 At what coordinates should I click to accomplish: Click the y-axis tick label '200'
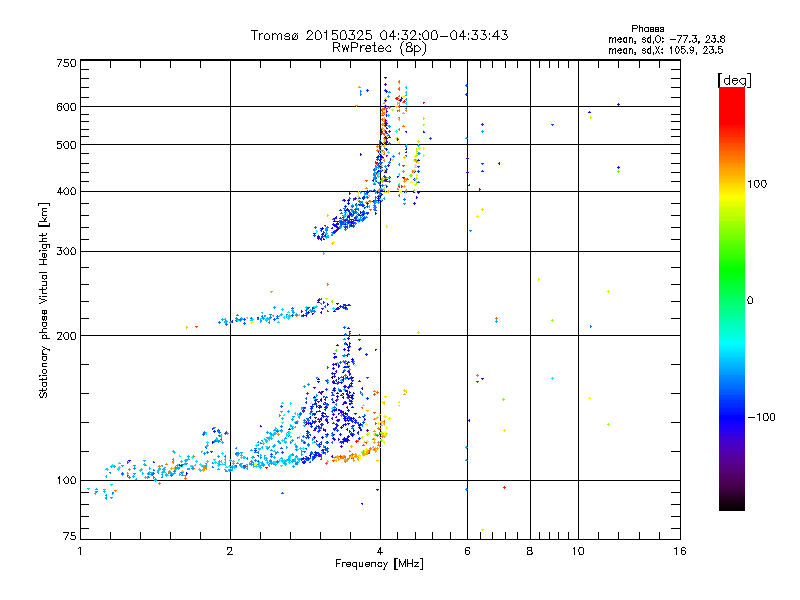67,336
